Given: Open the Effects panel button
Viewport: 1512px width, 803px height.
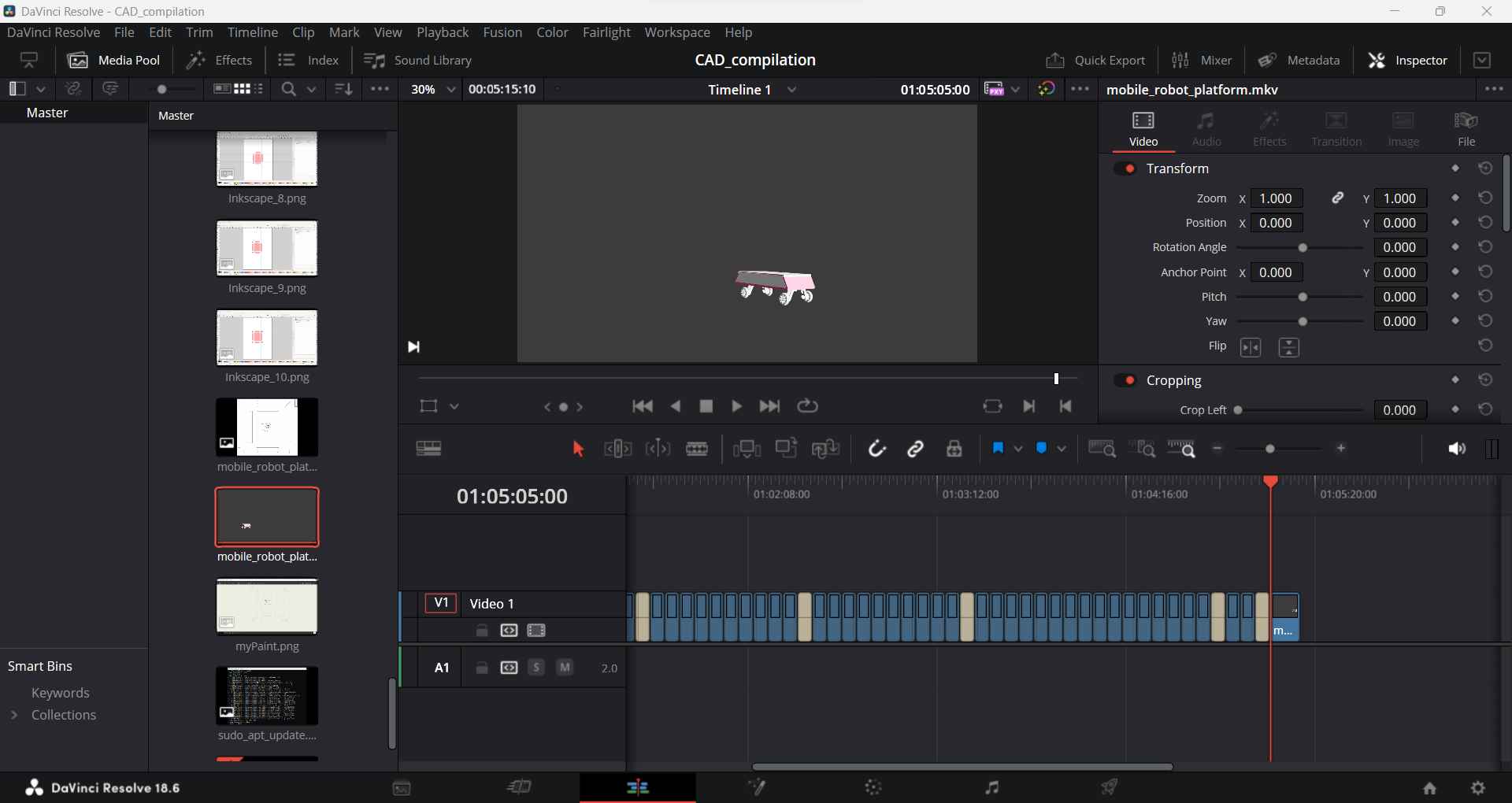Looking at the screenshot, I should [x=219, y=60].
